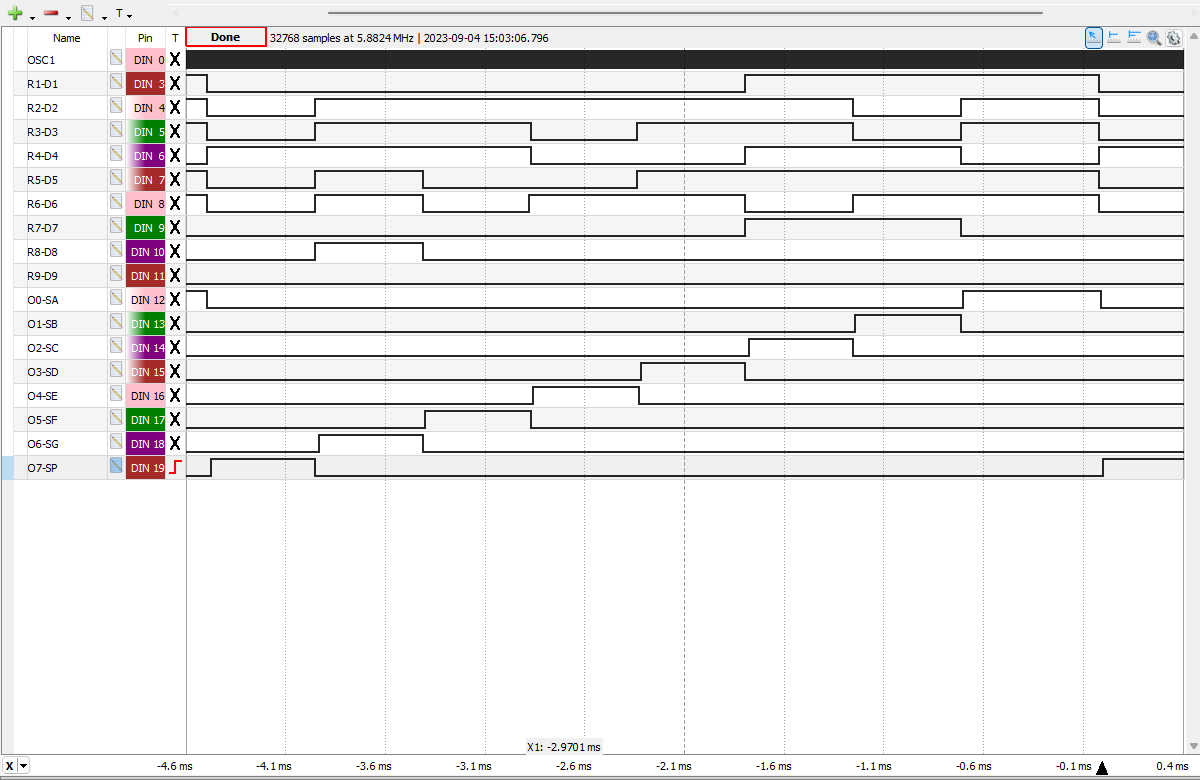
Task: Activate the dual marker measurement tool
Action: [1134, 37]
